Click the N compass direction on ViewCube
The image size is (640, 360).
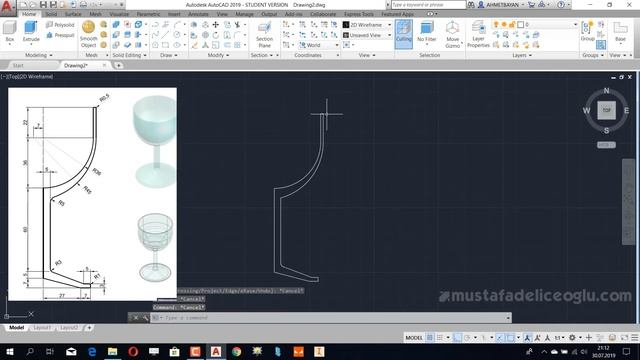point(606,91)
